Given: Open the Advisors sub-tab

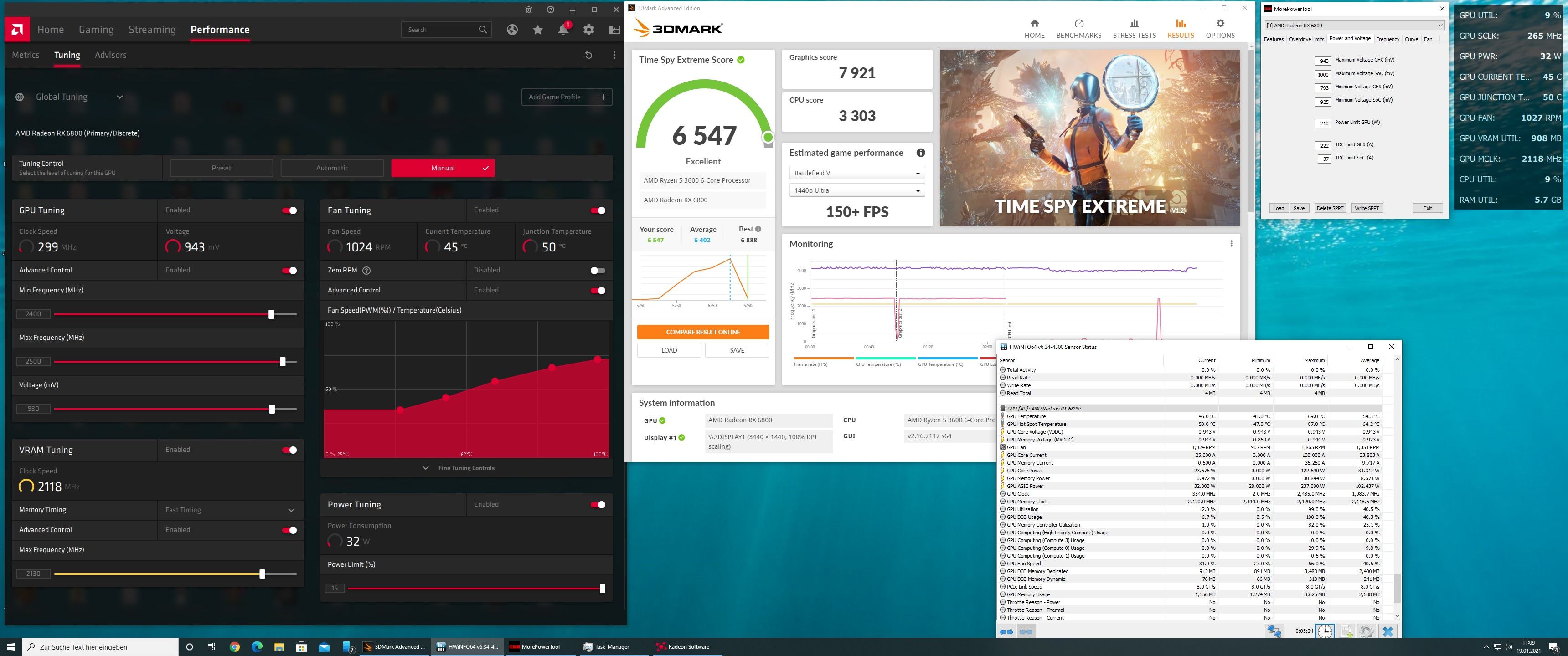Looking at the screenshot, I should click(x=111, y=55).
